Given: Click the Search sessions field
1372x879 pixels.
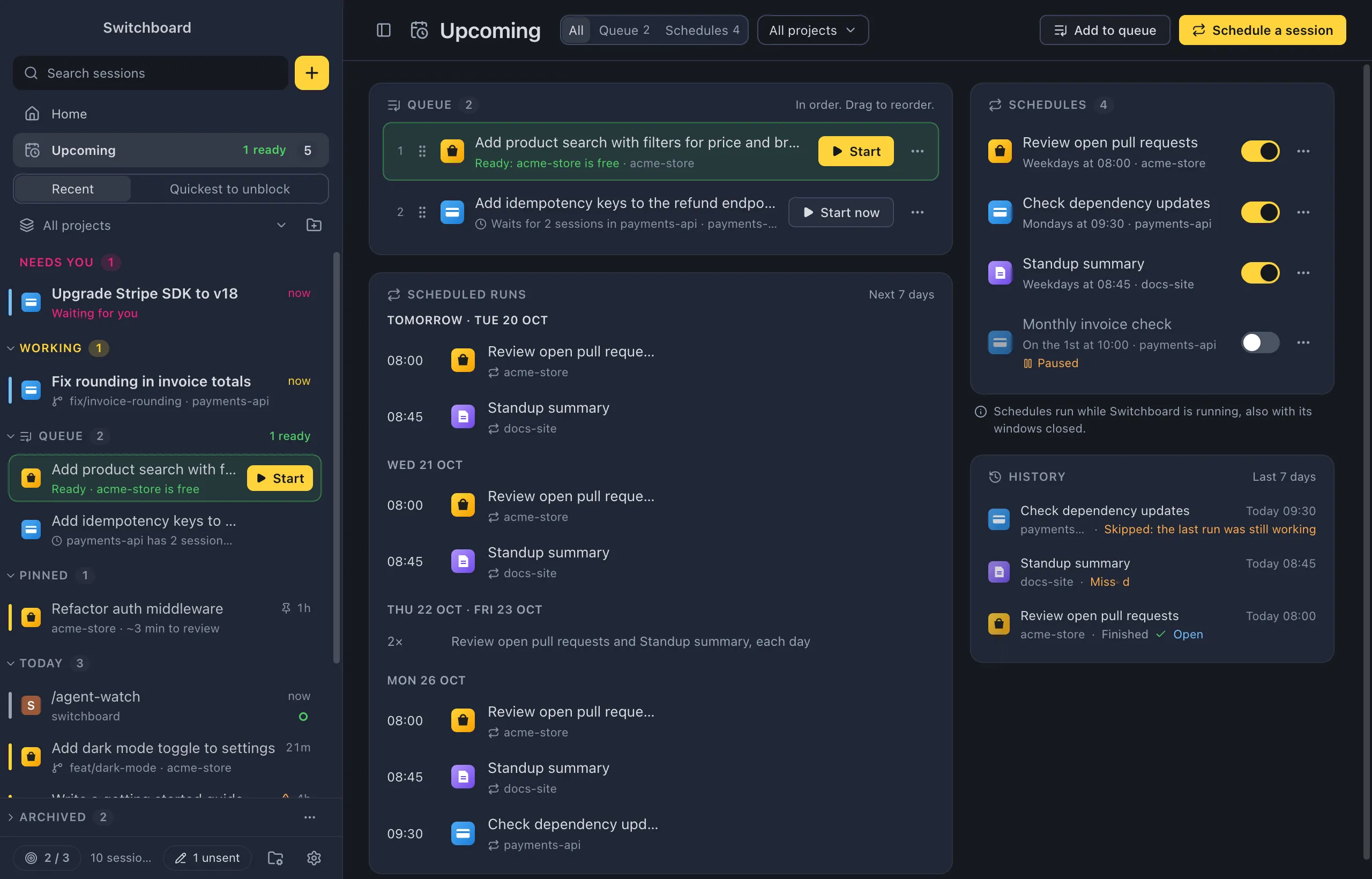Looking at the screenshot, I should pos(151,73).
